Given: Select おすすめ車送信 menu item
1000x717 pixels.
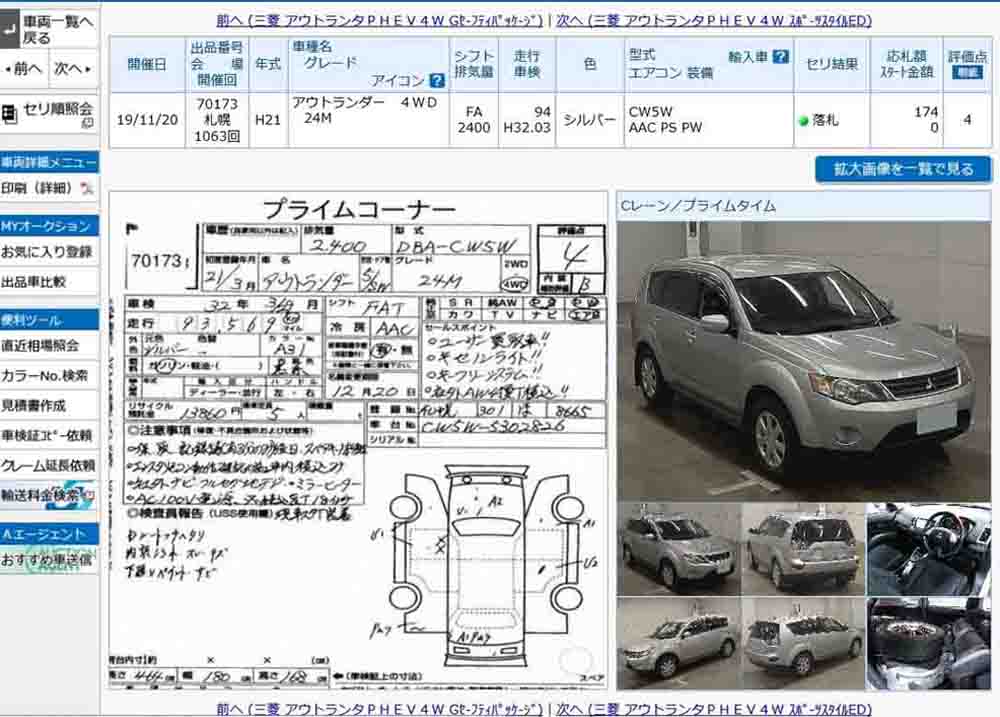Looking at the screenshot, I should click(x=49, y=560).
